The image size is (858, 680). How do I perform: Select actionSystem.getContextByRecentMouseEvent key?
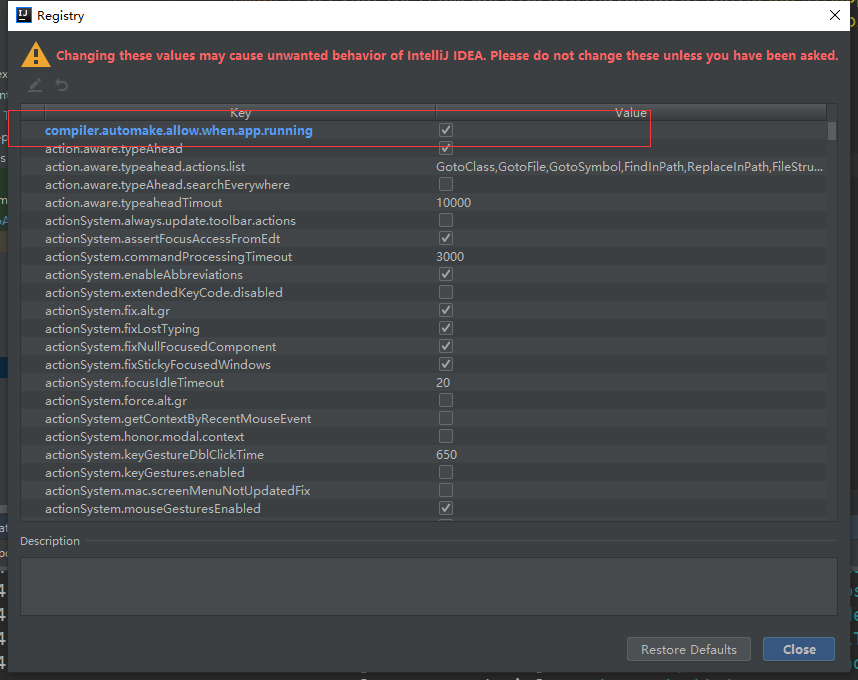tap(178, 419)
